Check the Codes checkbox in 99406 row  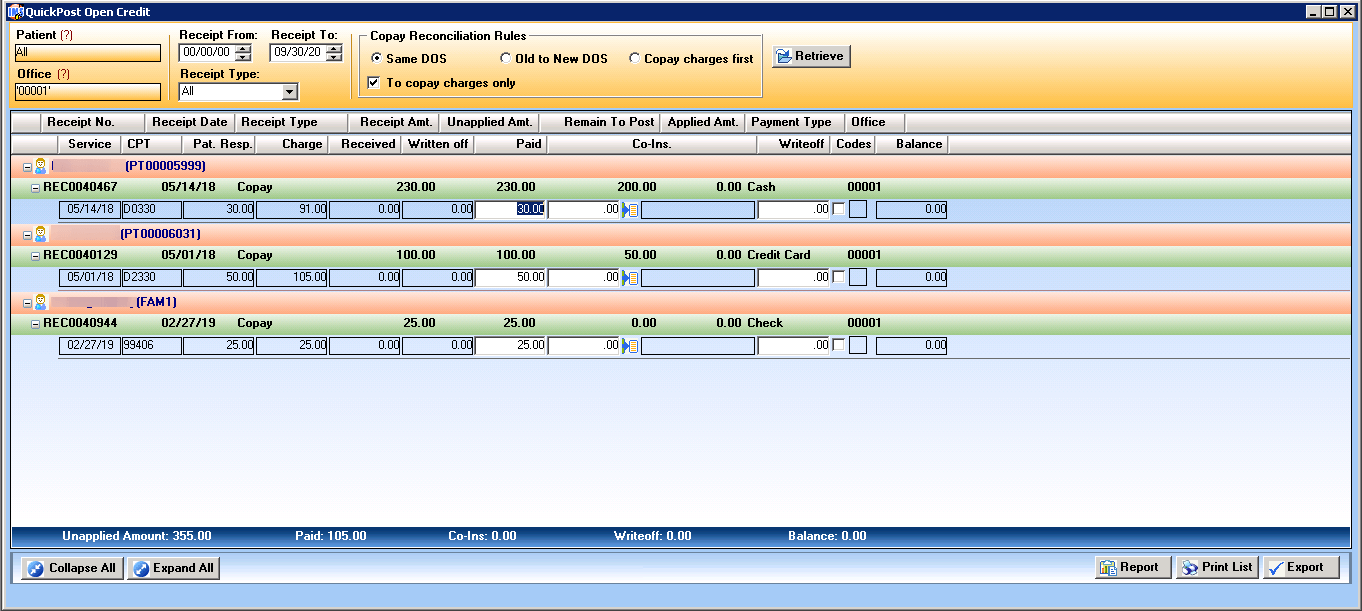pyautogui.click(x=838, y=345)
